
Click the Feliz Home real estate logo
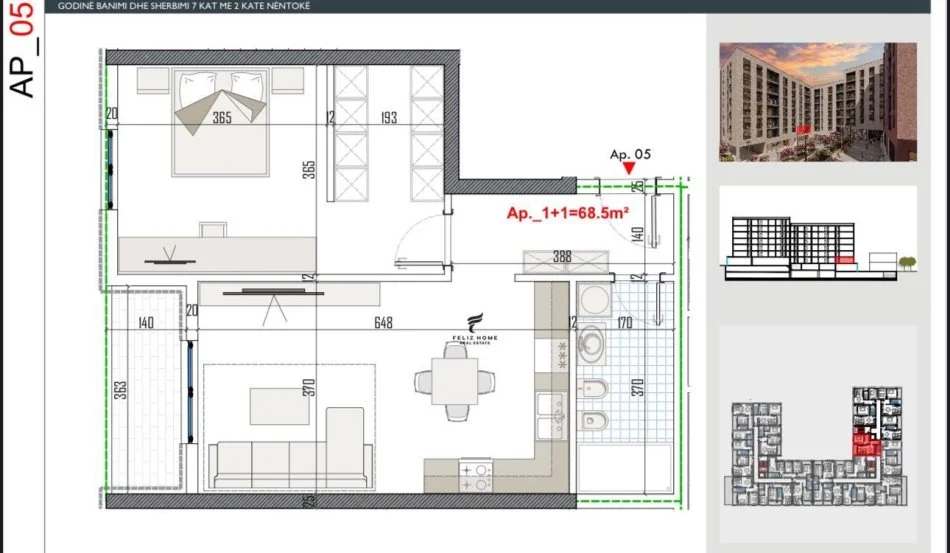(x=474, y=331)
